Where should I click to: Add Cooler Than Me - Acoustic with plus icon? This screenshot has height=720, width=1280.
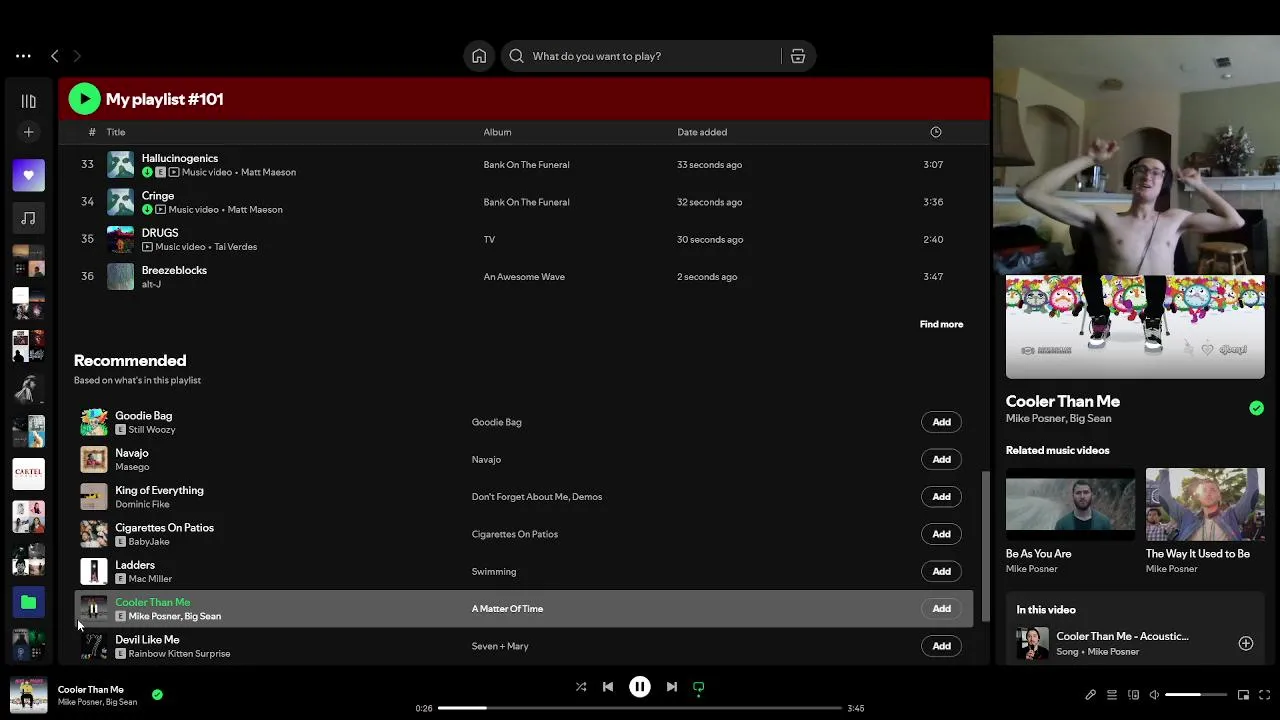point(1246,644)
